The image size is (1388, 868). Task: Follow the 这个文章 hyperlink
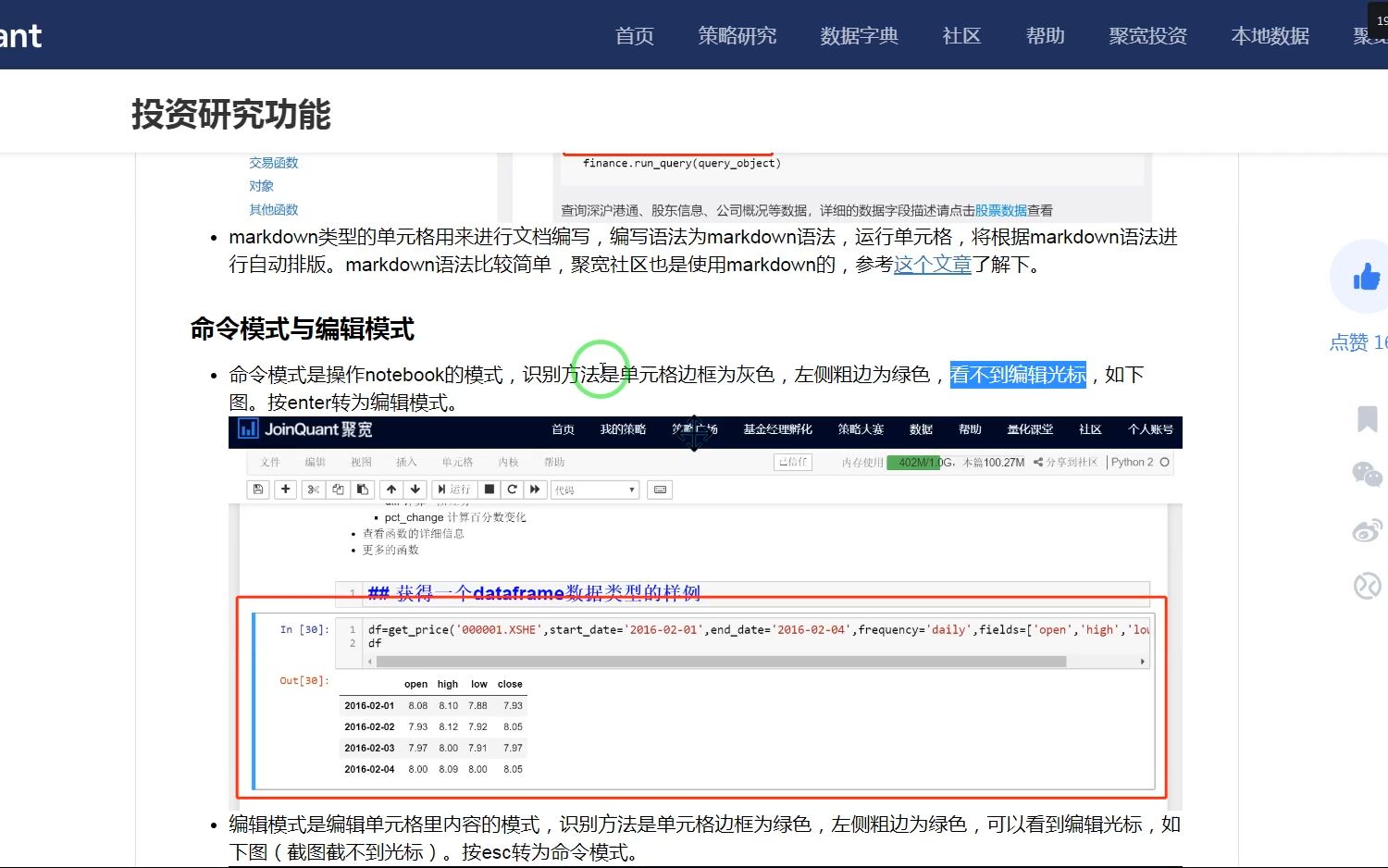933,265
